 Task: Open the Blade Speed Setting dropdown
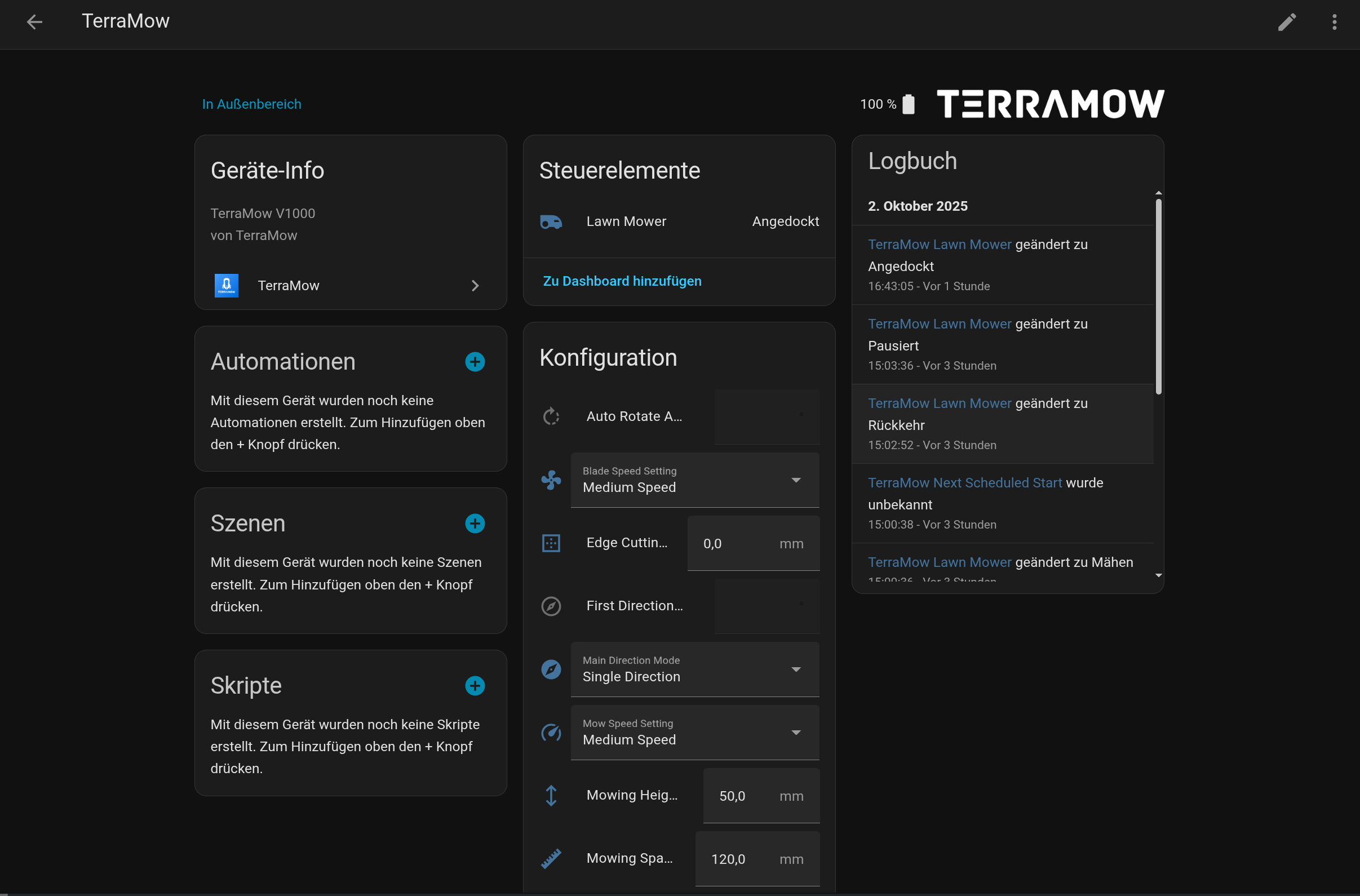(x=694, y=480)
